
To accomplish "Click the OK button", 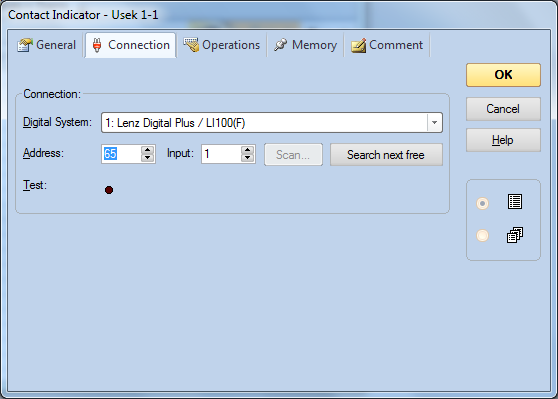I will pyautogui.click(x=503, y=75).
